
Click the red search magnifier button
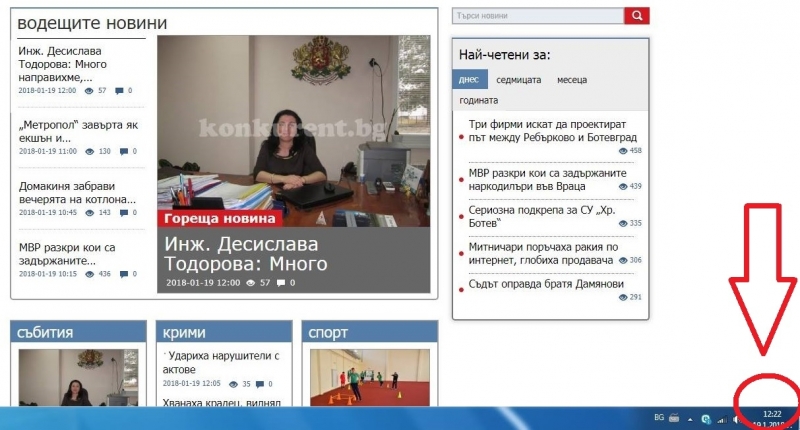(637, 16)
